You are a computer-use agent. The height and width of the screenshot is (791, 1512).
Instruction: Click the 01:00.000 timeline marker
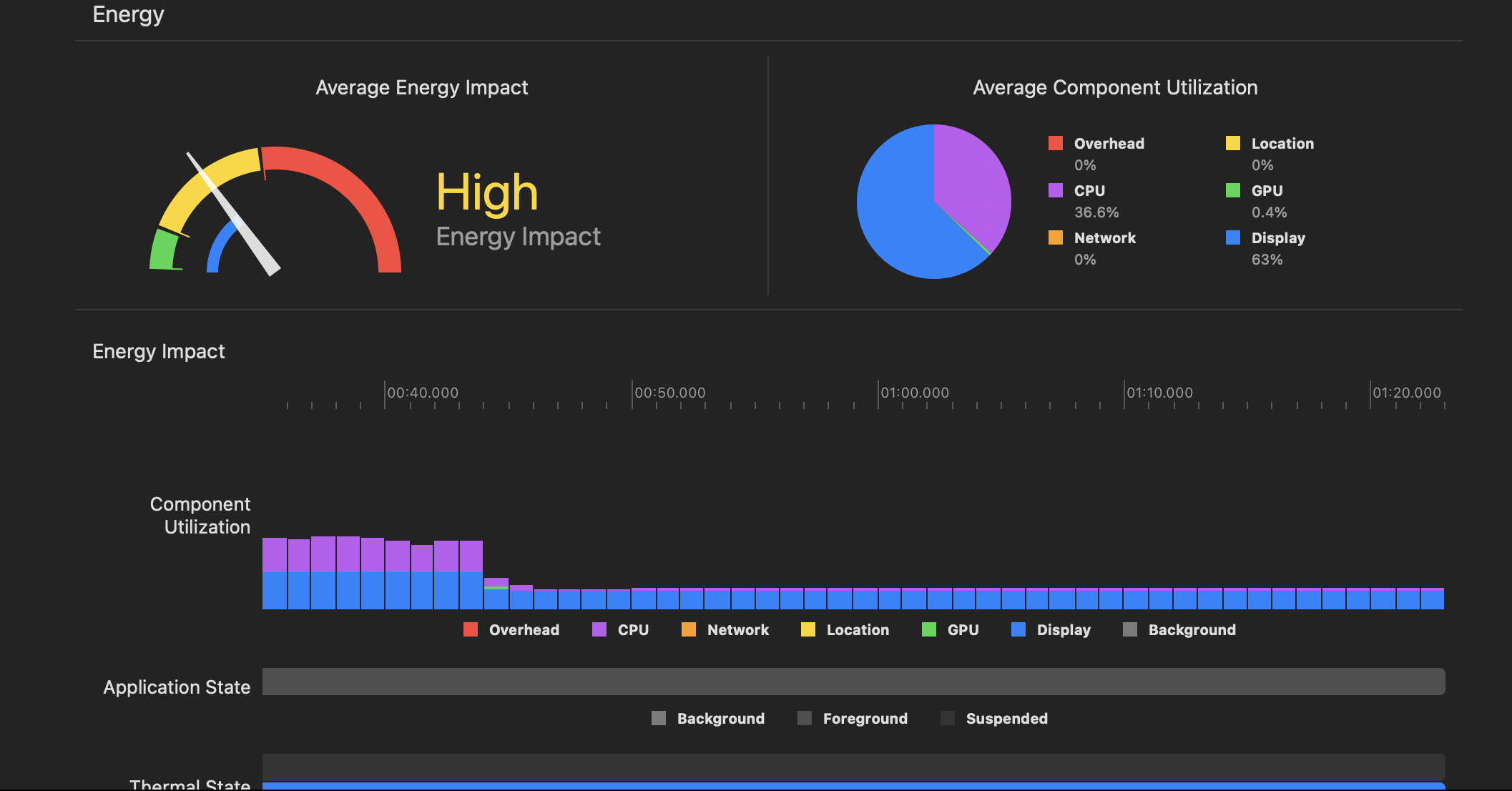pyautogui.click(x=914, y=393)
